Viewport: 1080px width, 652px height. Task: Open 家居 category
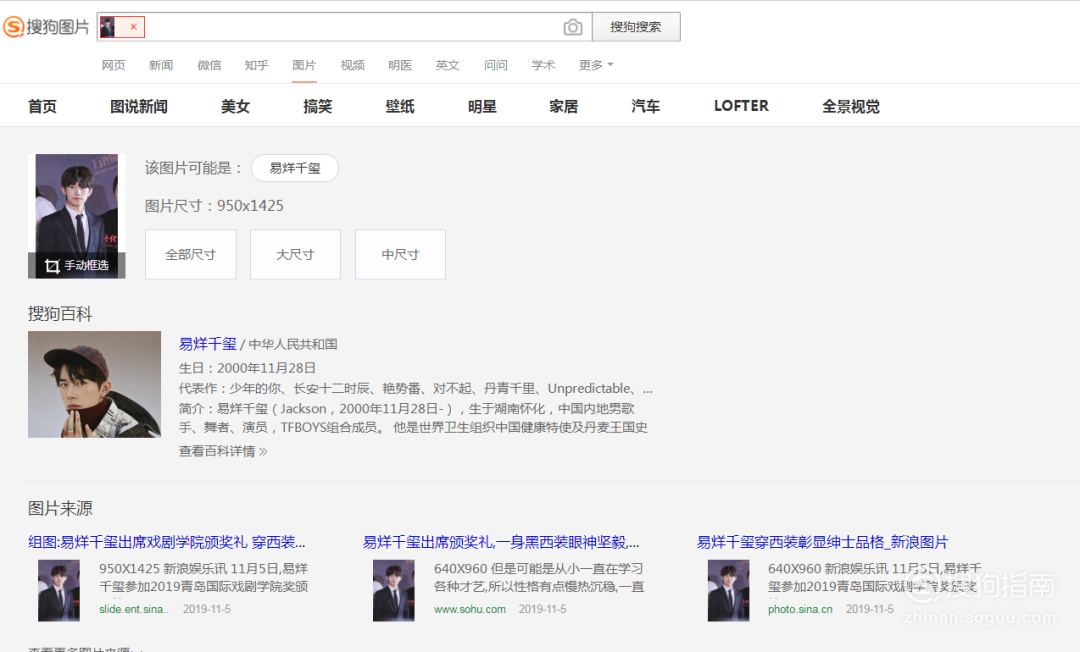pos(563,106)
